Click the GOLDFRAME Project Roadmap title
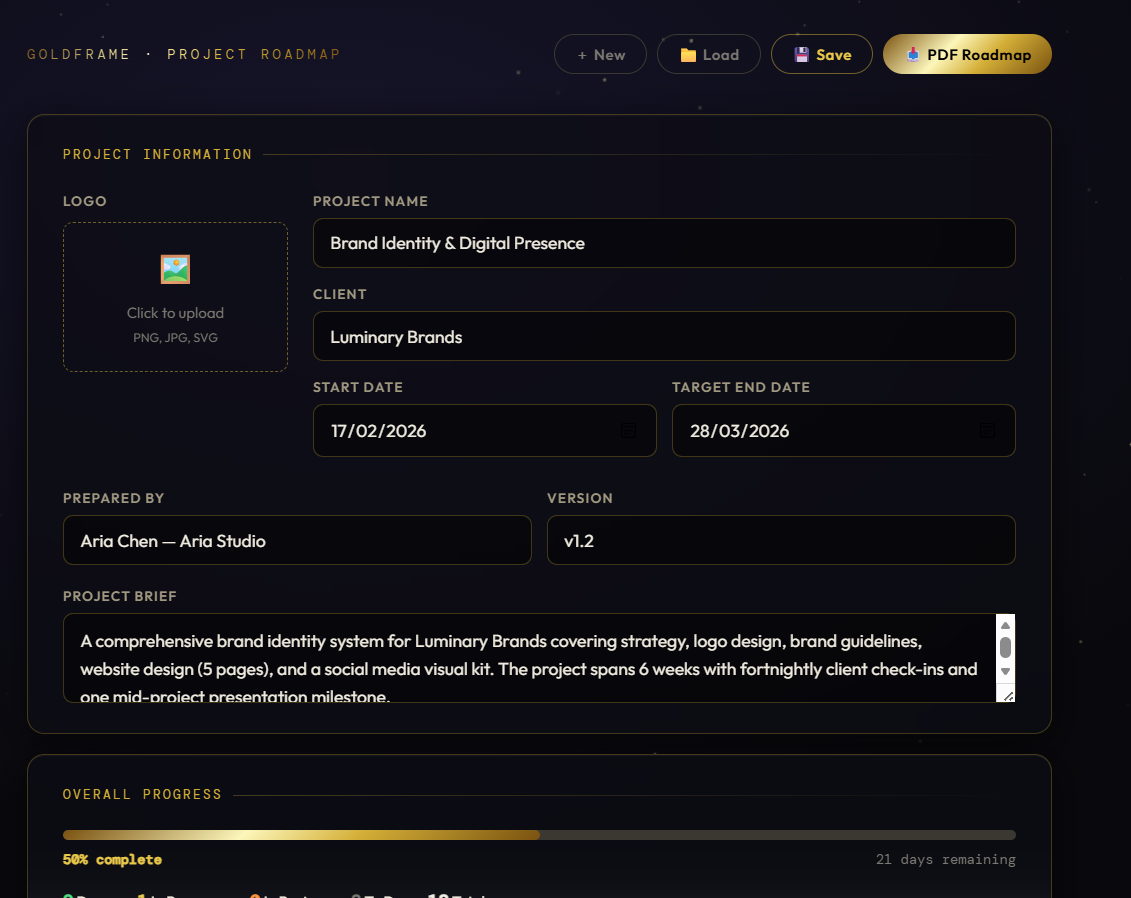 (180, 54)
